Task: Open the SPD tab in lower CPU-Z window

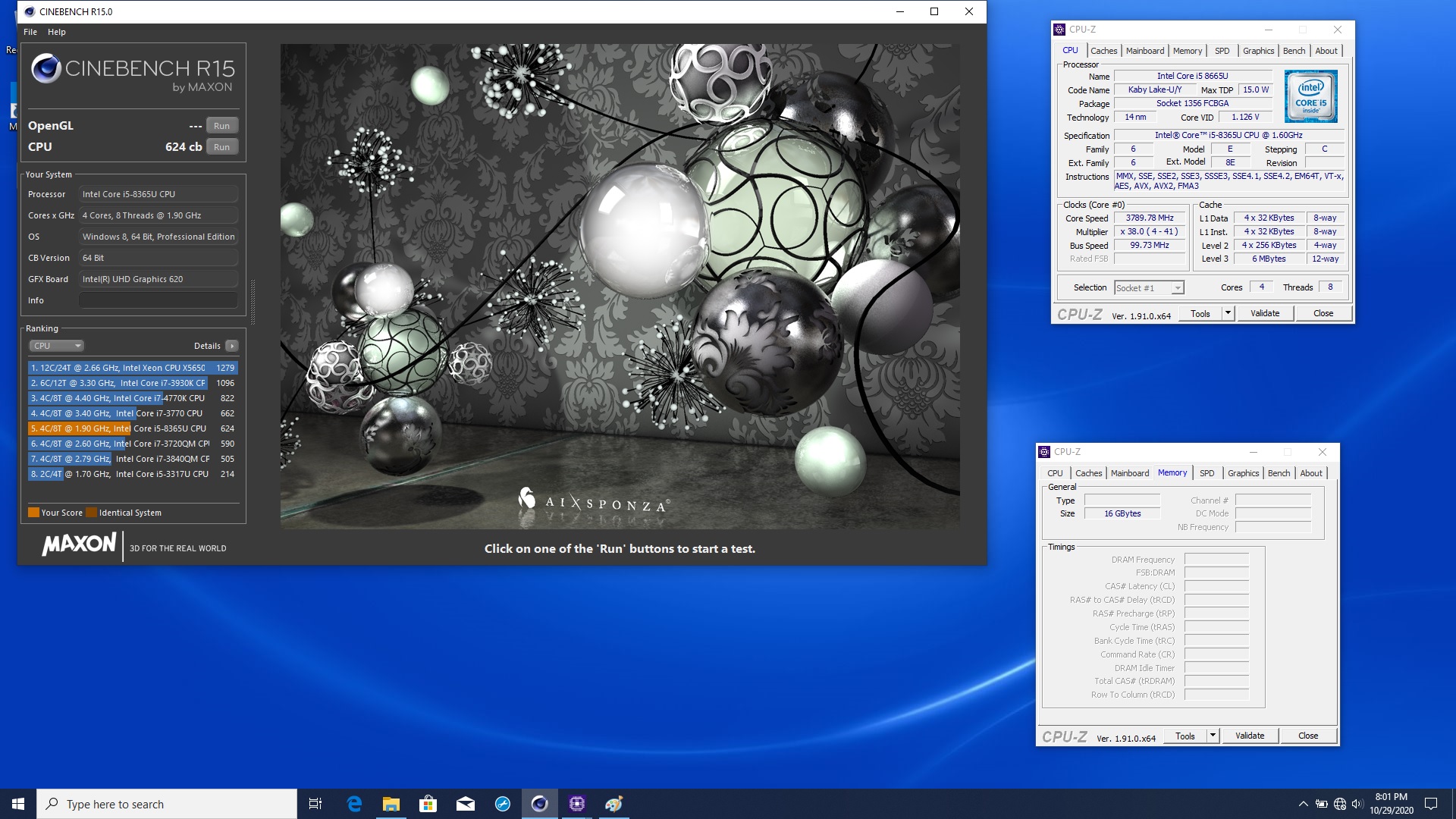Action: [x=1207, y=473]
